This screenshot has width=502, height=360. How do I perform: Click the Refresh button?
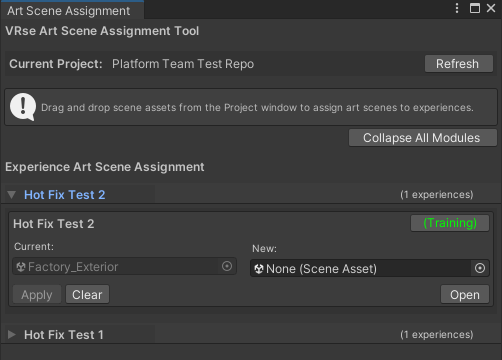tap(459, 64)
